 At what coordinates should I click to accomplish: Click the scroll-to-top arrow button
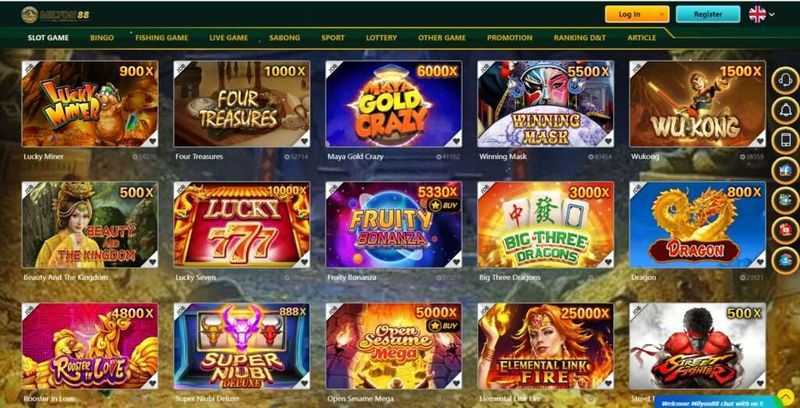(786, 397)
